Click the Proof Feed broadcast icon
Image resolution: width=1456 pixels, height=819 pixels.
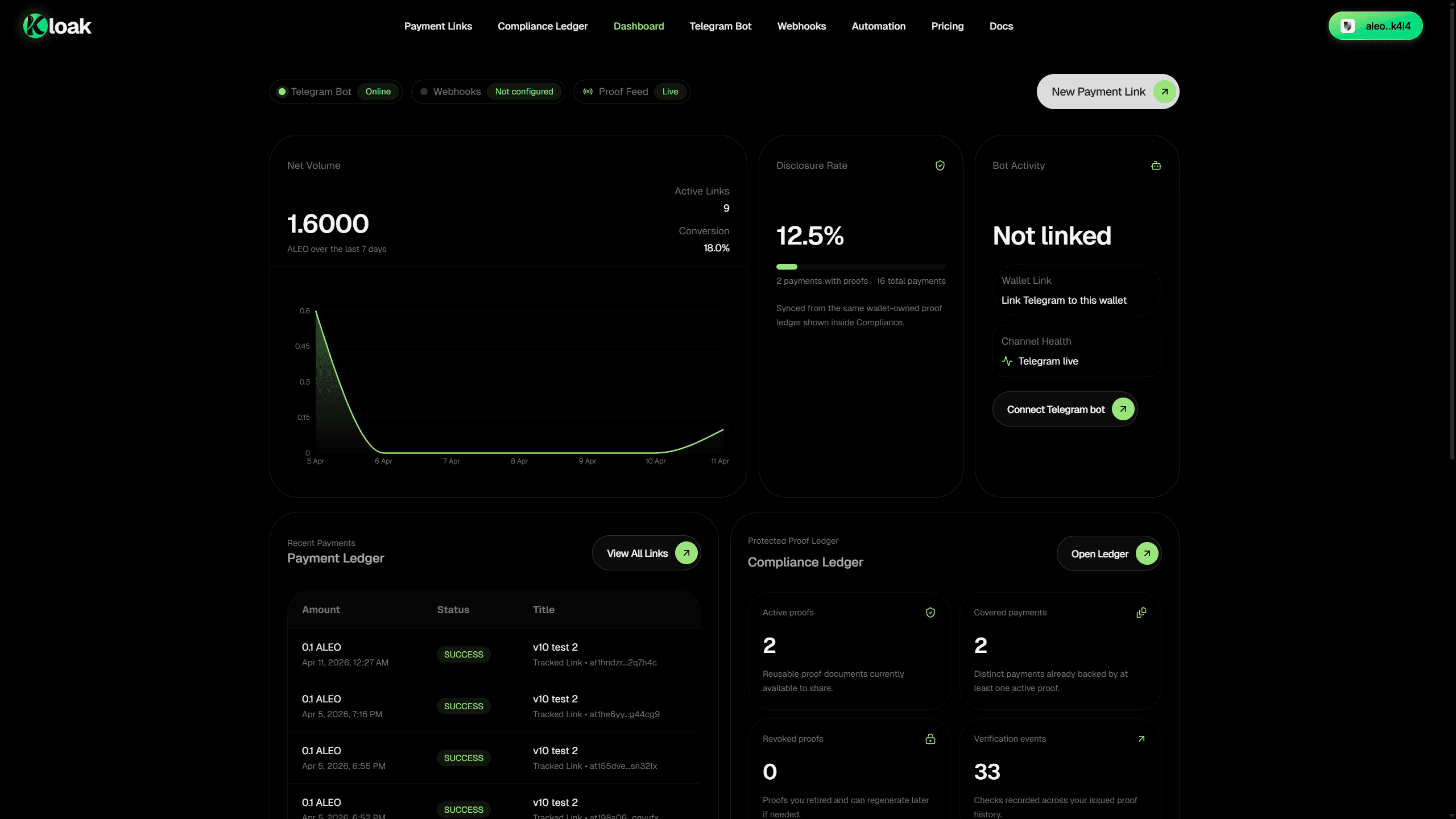pyautogui.click(x=588, y=92)
